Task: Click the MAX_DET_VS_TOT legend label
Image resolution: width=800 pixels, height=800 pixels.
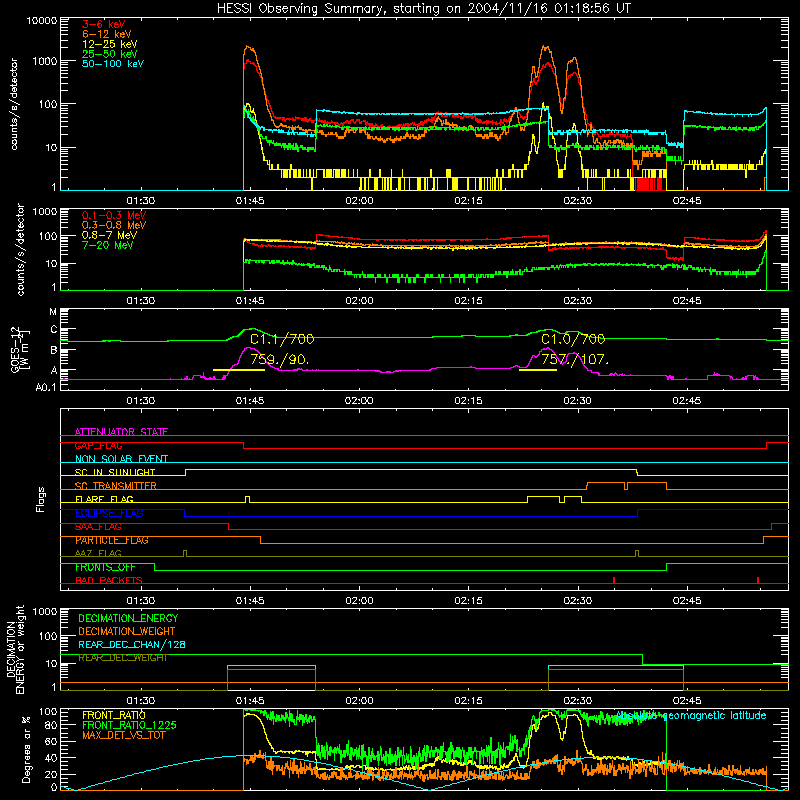Action: [x=123, y=735]
